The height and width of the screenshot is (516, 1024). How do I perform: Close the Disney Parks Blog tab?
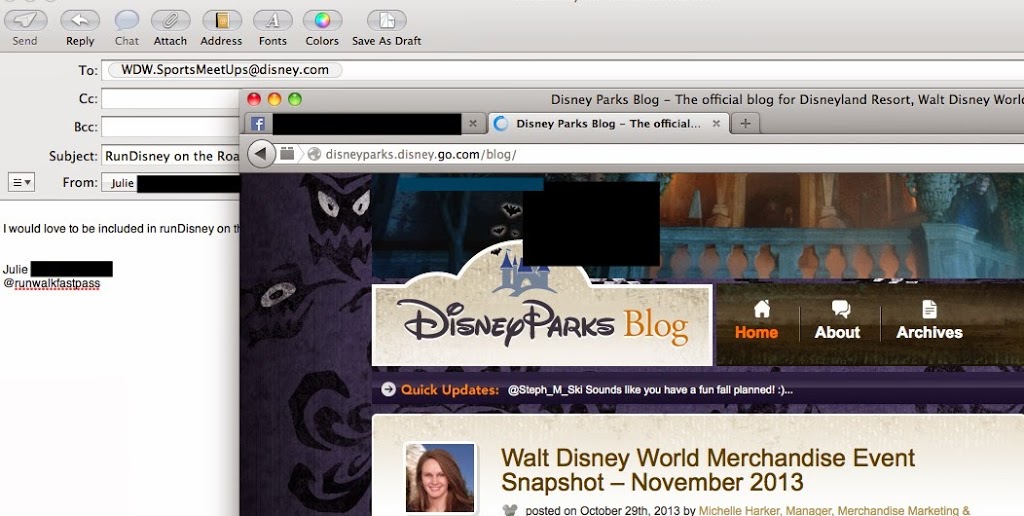tap(716, 123)
